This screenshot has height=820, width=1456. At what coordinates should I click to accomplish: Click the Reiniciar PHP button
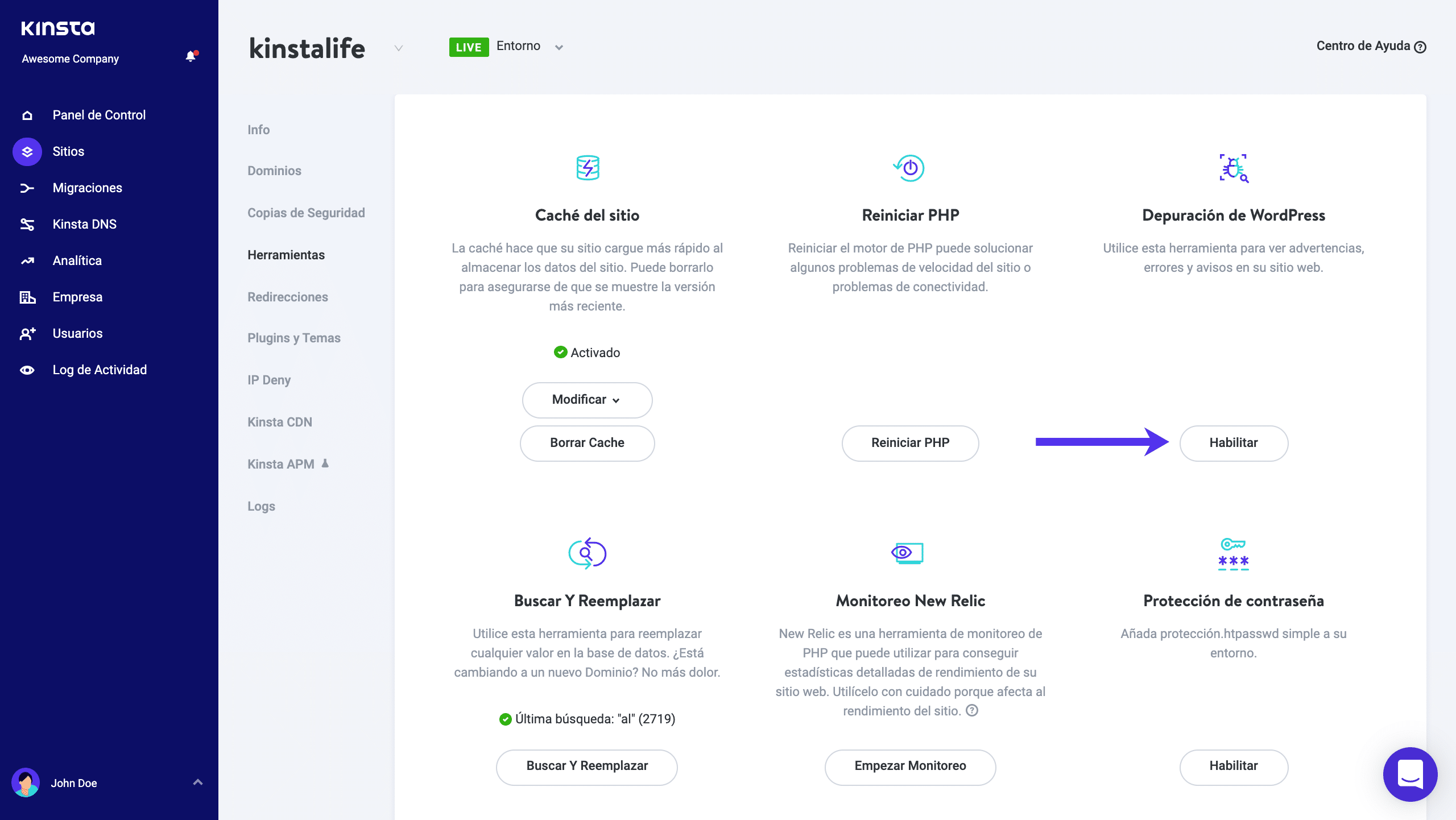tap(910, 443)
